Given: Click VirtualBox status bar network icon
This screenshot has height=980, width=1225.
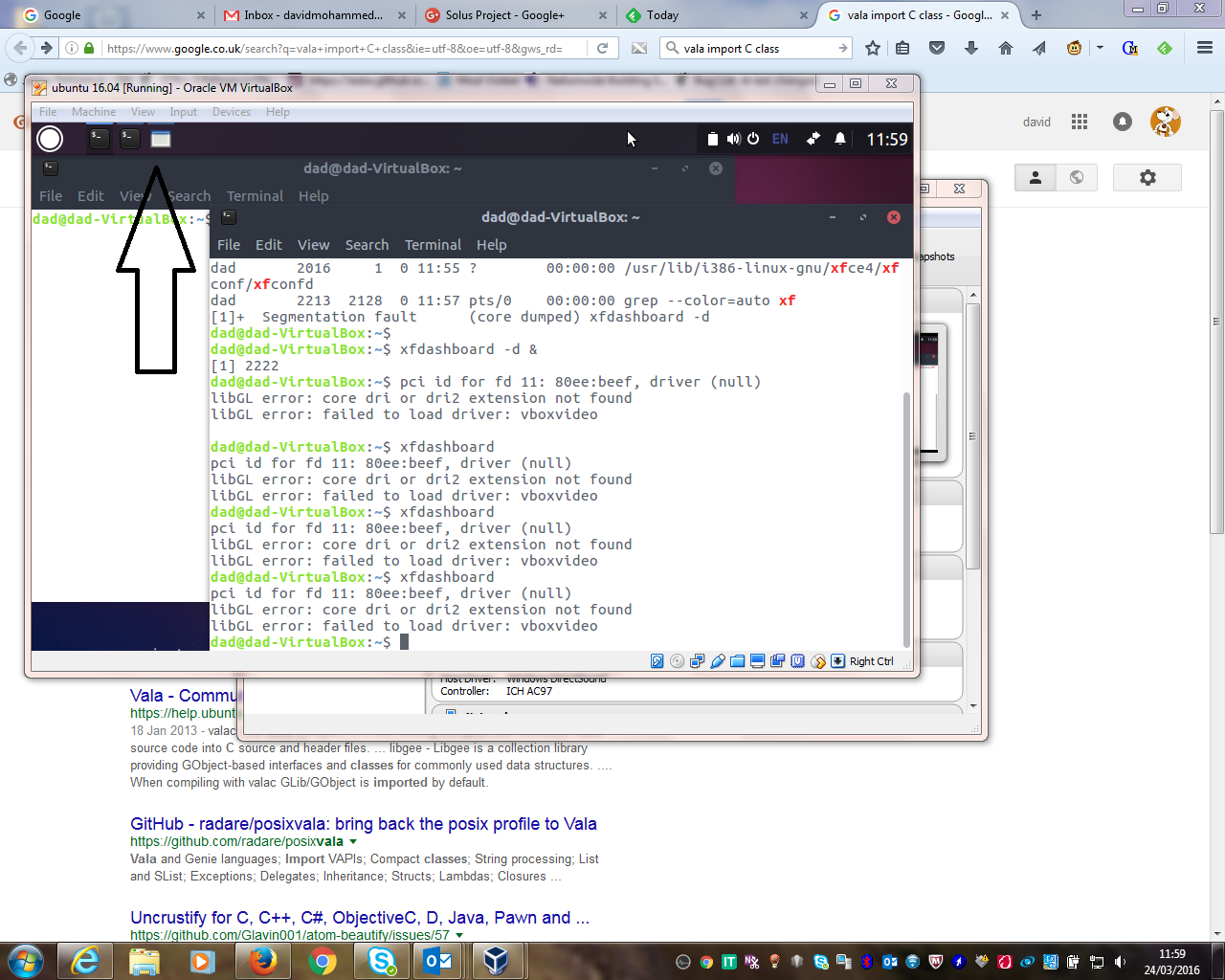Looking at the screenshot, I should [697, 661].
